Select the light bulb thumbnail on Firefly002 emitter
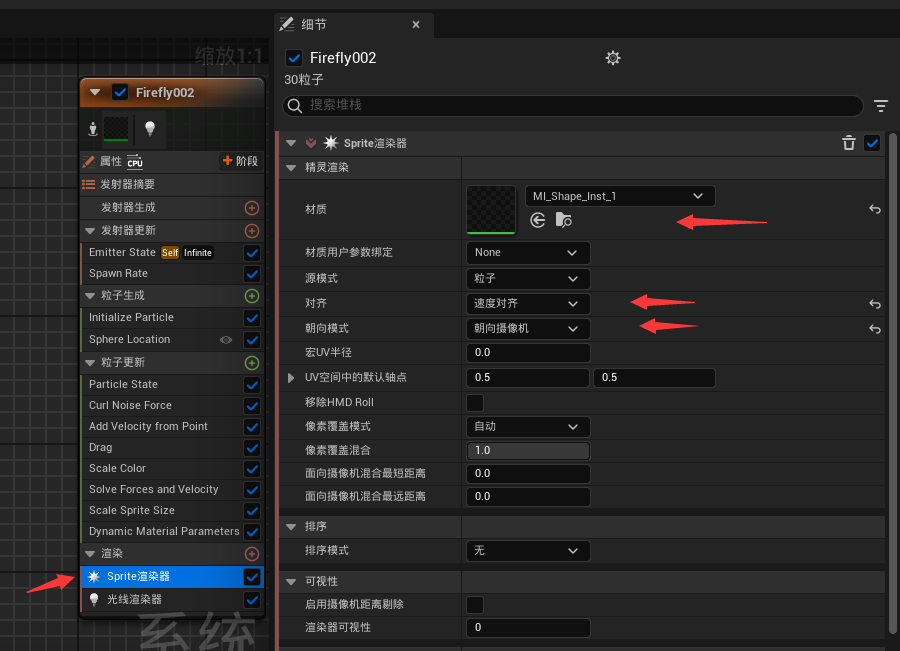The width and height of the screenshot is (900, 651). (x=152, y=128)
